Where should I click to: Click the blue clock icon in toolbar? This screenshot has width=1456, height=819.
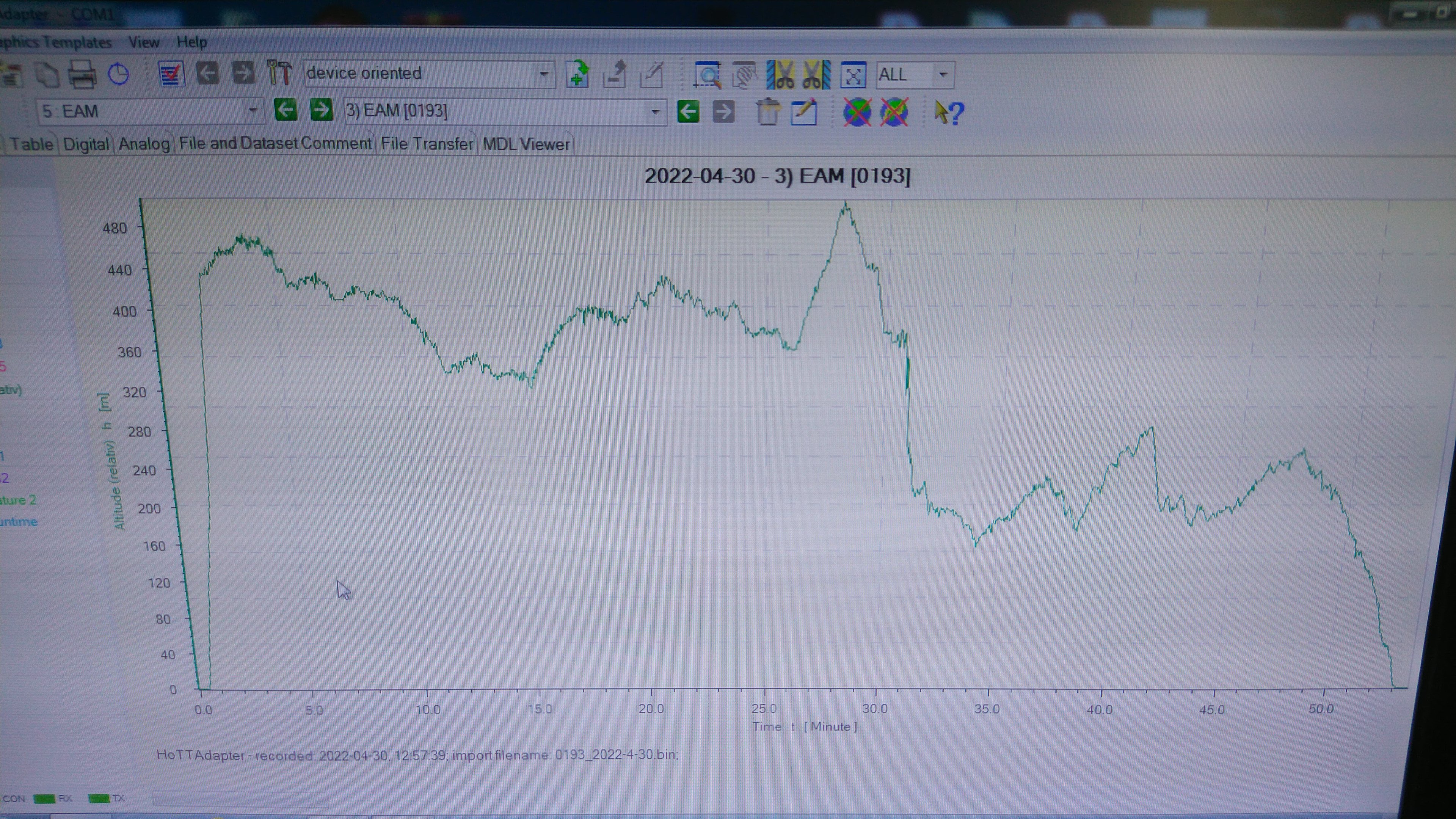[119, 74]
